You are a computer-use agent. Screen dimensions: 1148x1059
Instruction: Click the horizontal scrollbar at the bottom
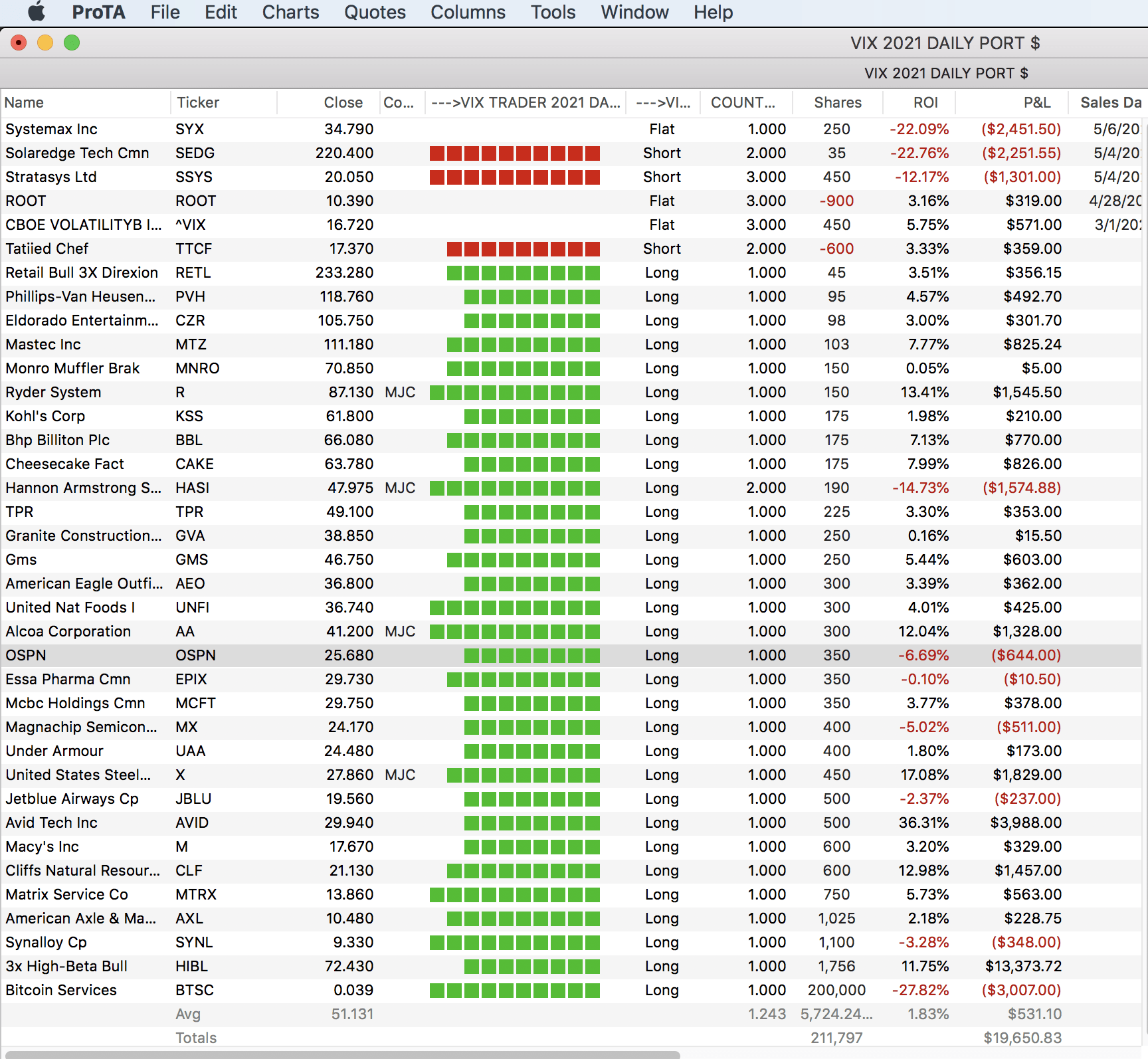click(342, 1054)
